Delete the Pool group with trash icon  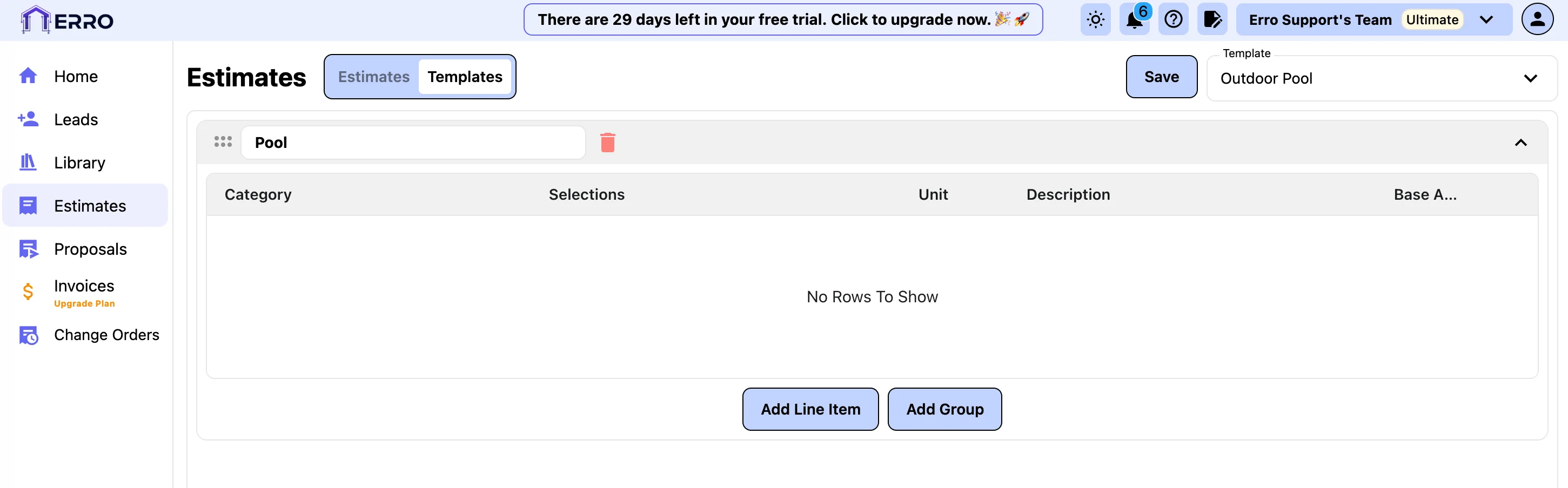(607, 143)
